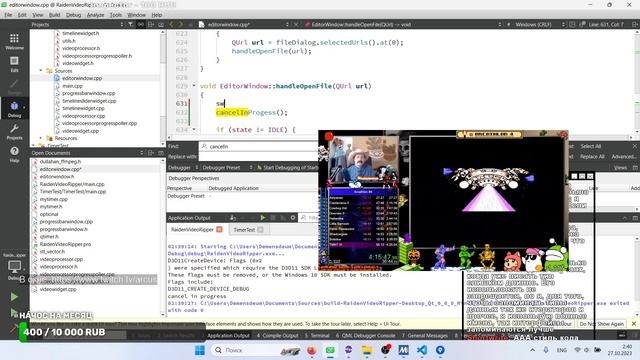Click the Replace with input field
The height and width of the screenshot is (360, 640).
coord(259,156)
